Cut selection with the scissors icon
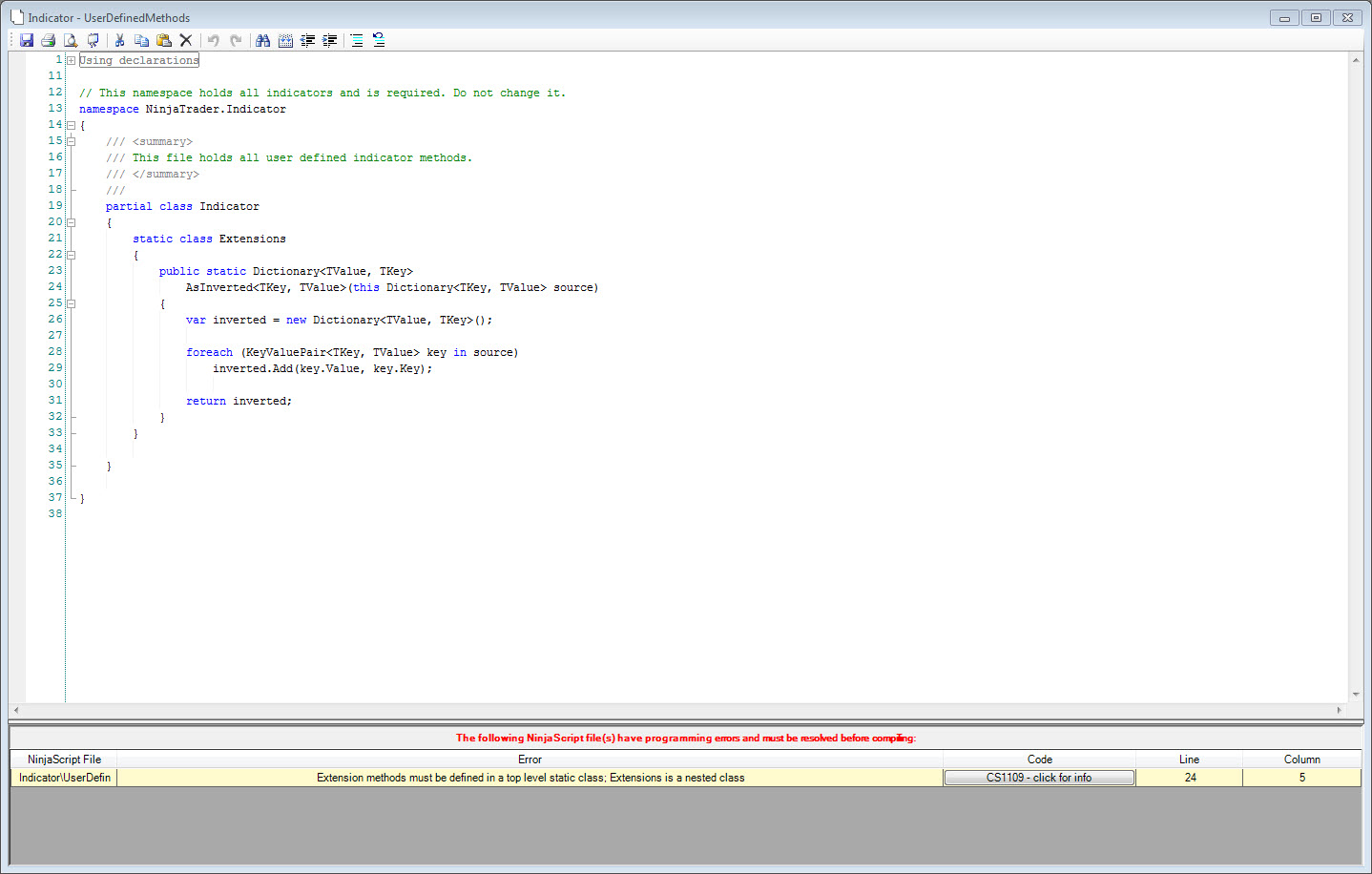 [x=119, y=40]
